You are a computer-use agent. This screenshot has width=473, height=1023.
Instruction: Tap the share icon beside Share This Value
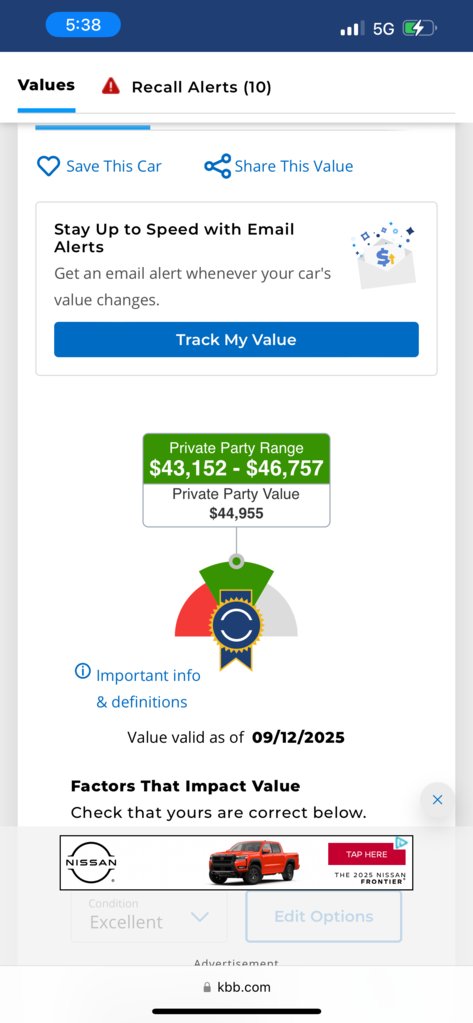tap(218, 166)
